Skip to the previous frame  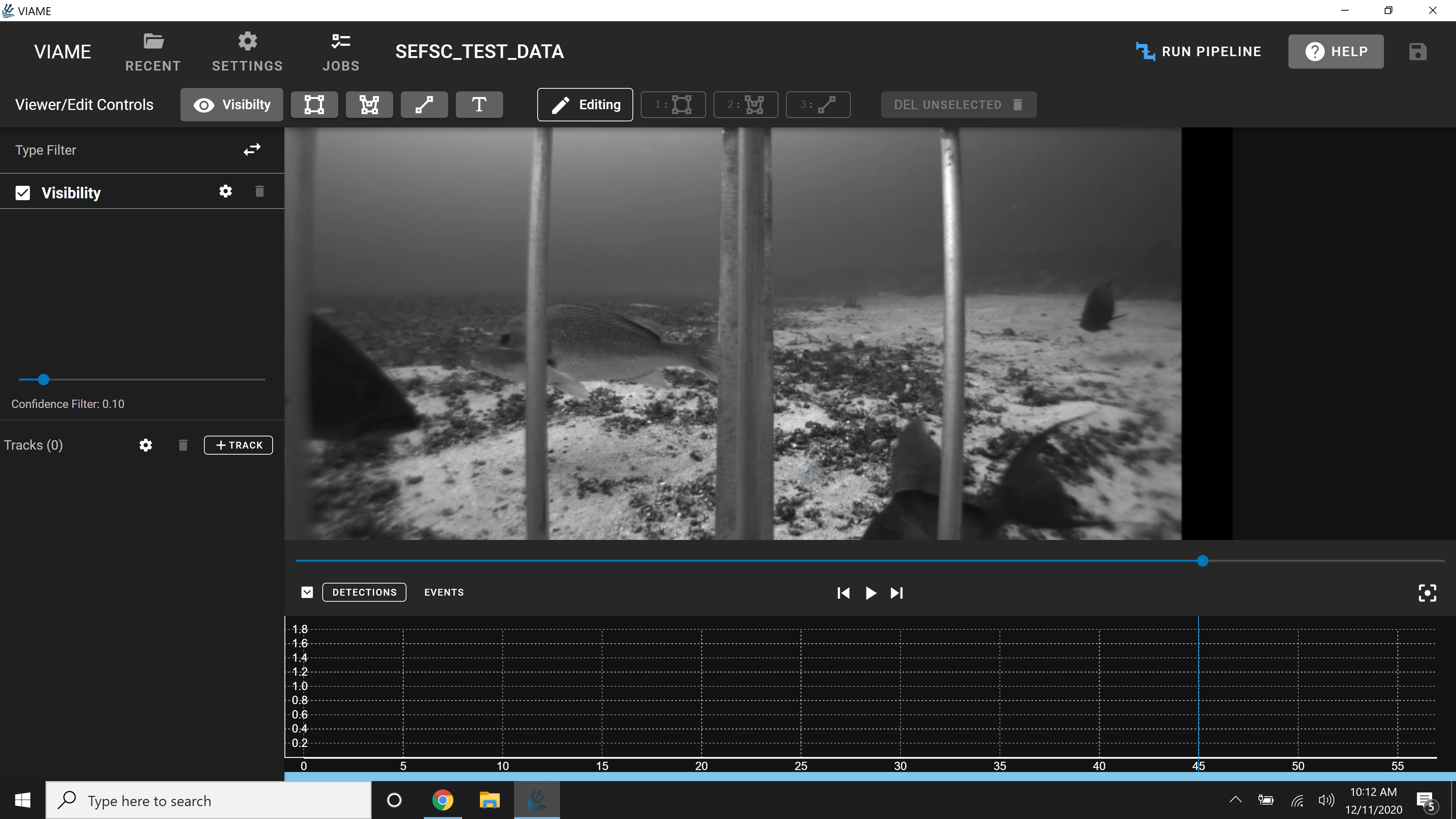[843, 593]
